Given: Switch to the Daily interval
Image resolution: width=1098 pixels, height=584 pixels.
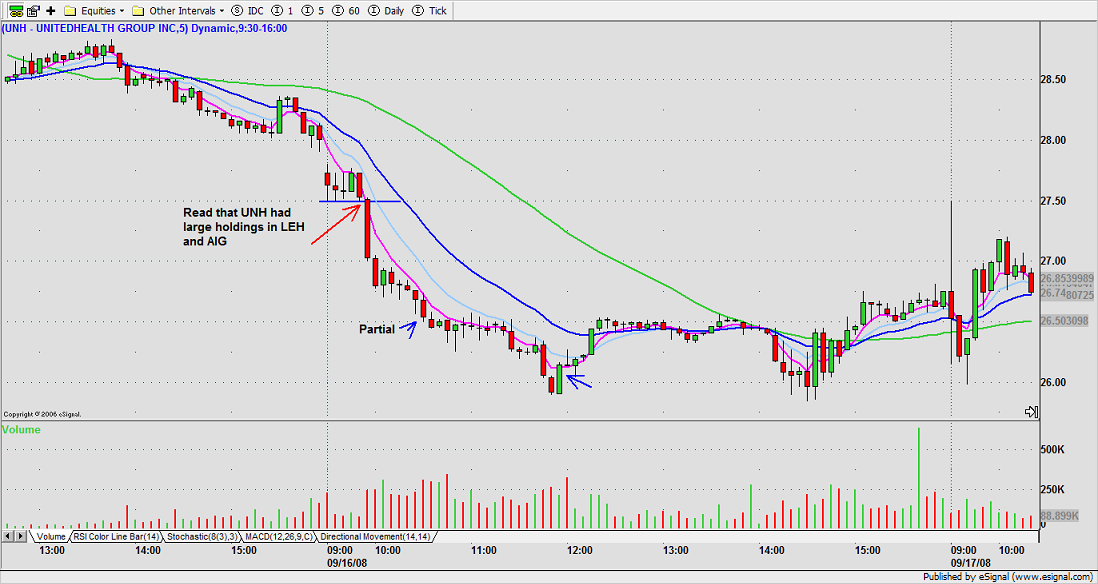Looking at the screenshot, I should click(385, 11).
